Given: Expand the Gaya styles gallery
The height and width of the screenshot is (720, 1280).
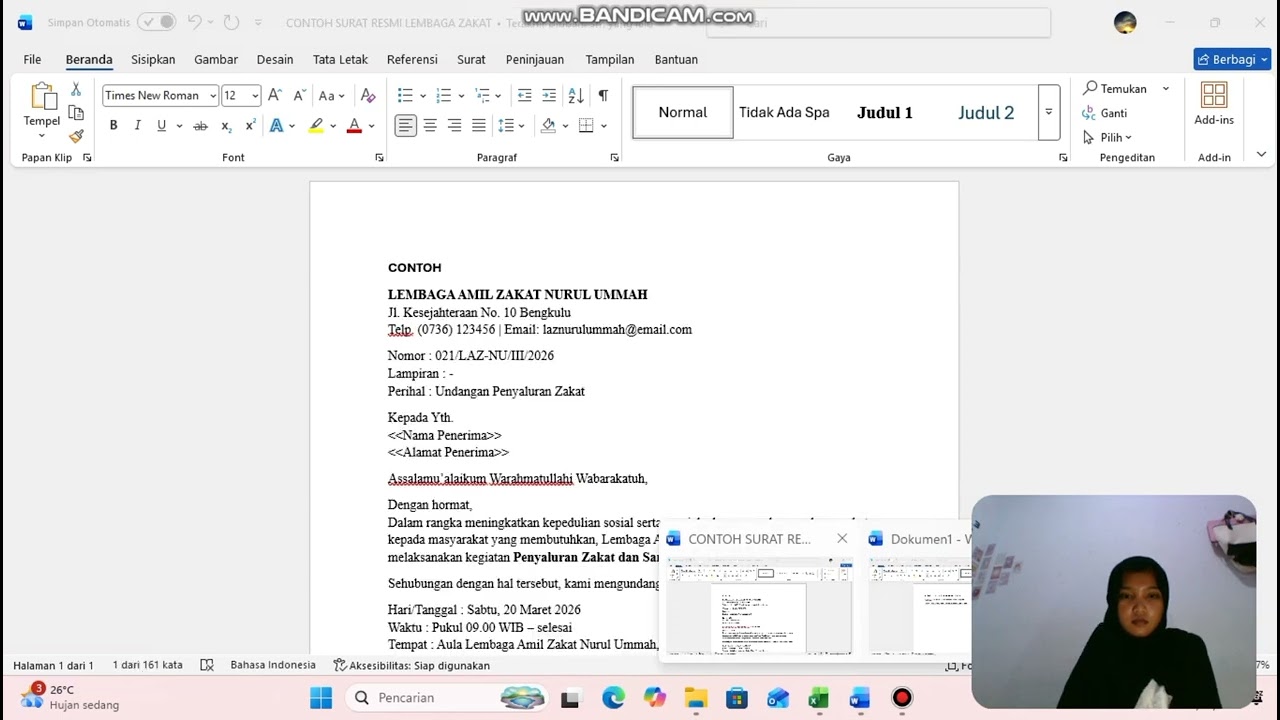Looking at the screenshot, I should (1048, 112).
